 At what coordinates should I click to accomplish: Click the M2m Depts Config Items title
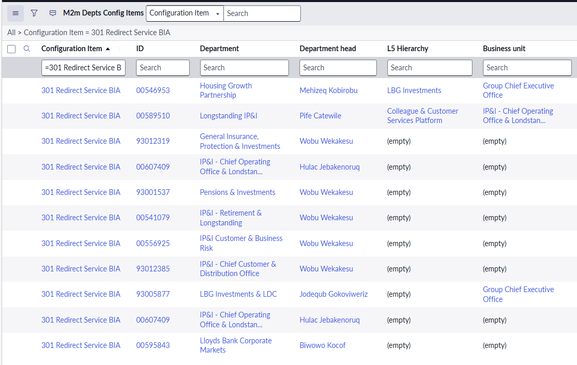(x=103, y=13)
